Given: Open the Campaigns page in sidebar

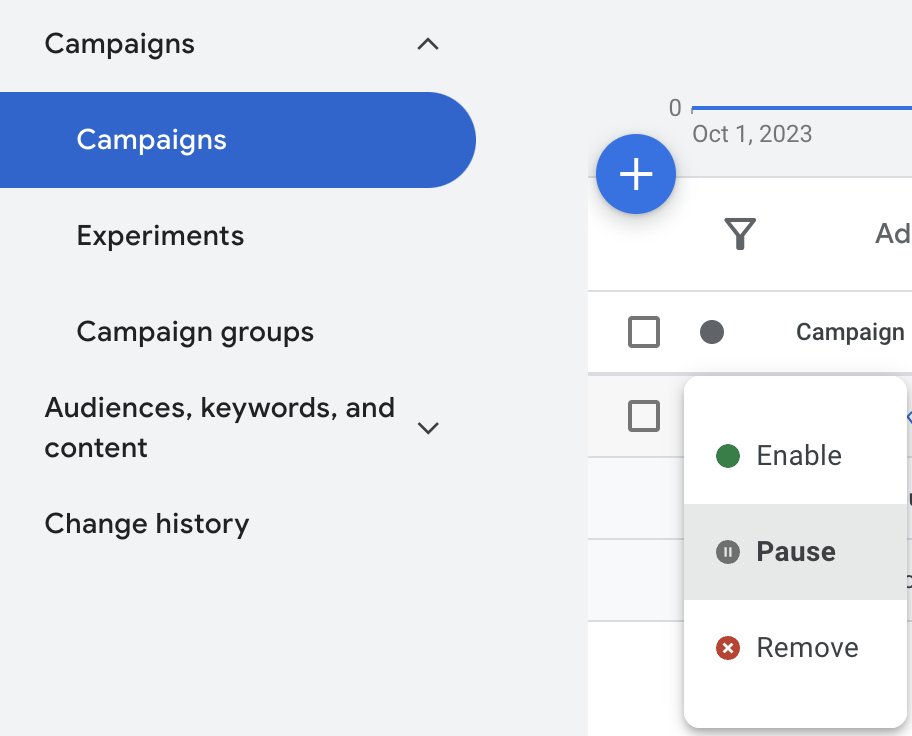Looking at the screenshot, I should (x=151, y=140).
